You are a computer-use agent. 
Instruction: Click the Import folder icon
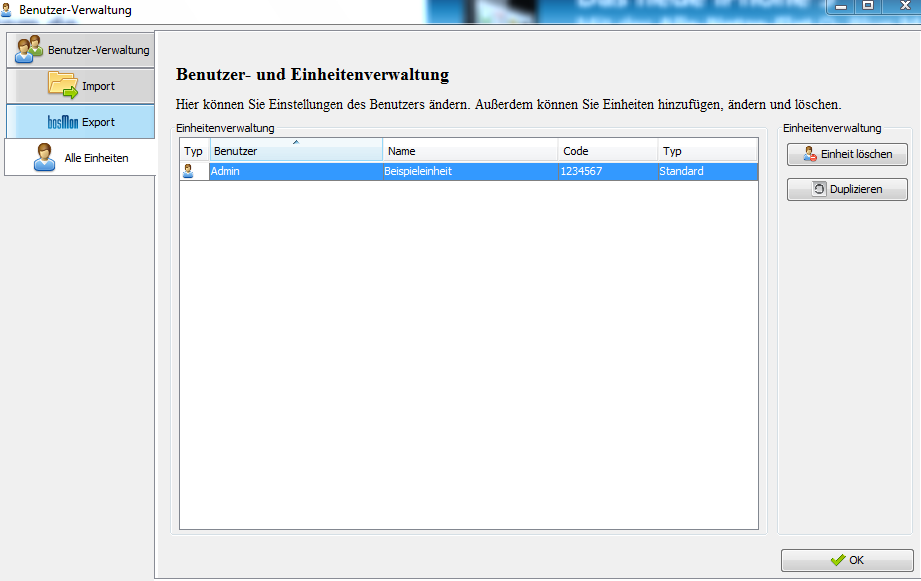(63, 86)
